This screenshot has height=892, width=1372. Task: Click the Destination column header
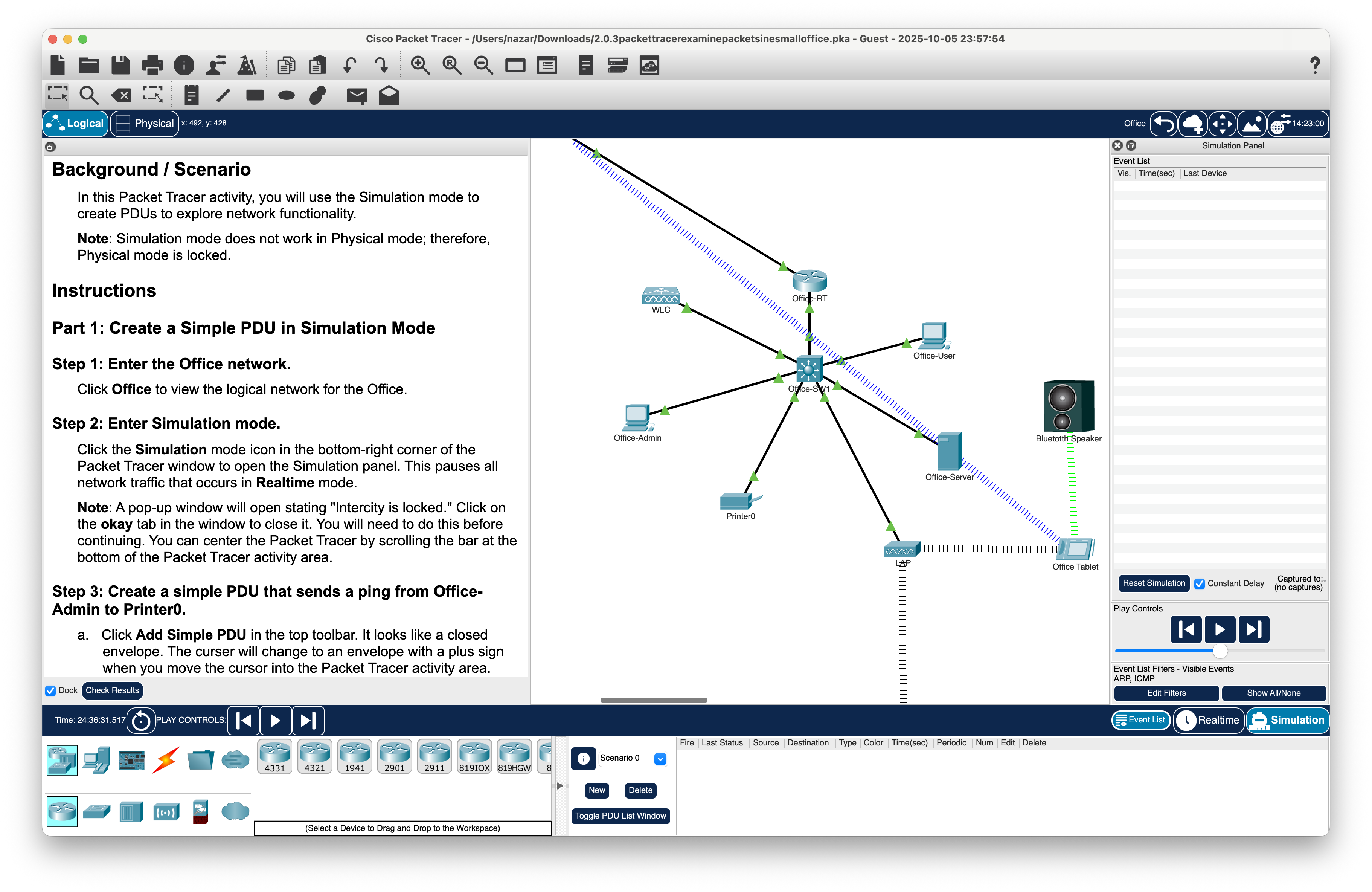coord(808,743)
